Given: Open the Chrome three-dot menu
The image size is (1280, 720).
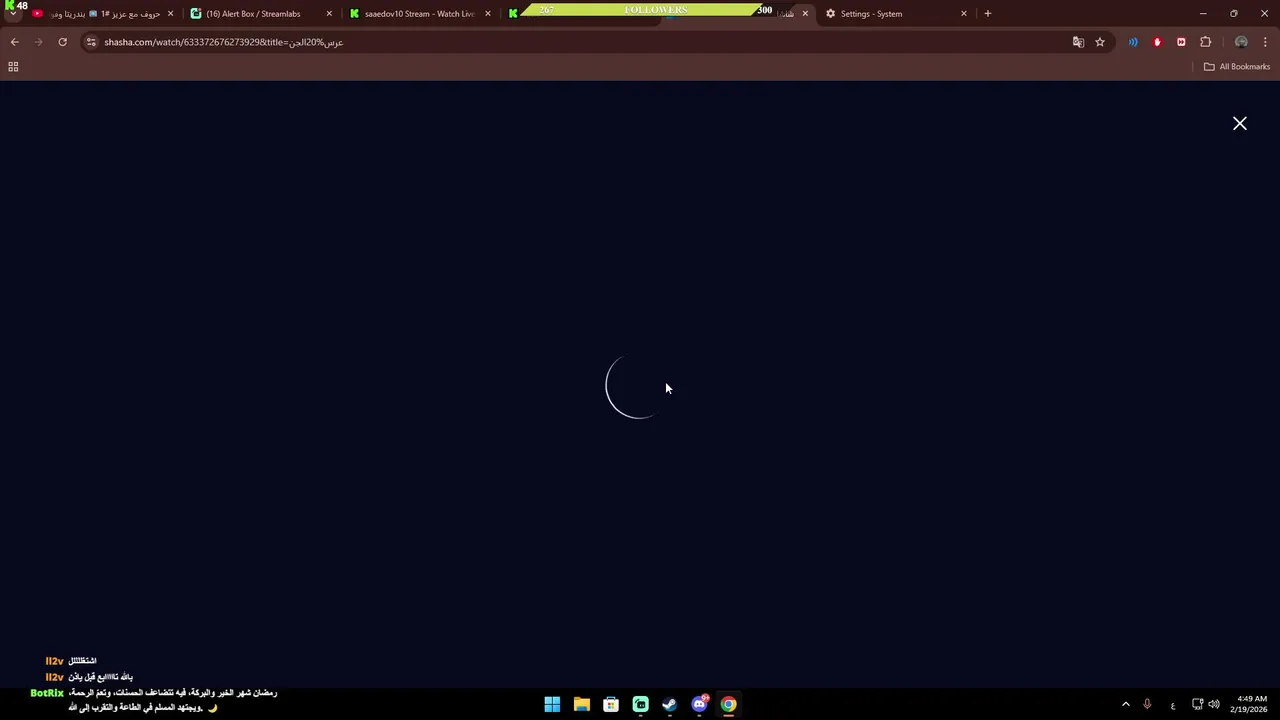Looking at the screenshot, I should (x=1266, y=42).
